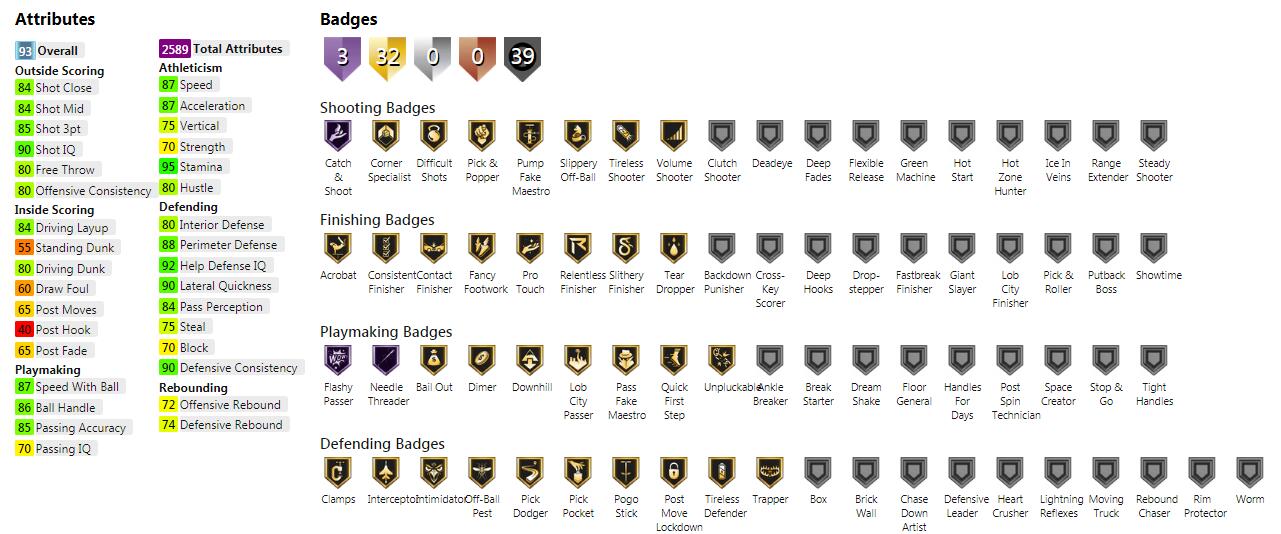1281x534 pixels.
Task: Click the Acrobat finishing badge icon
Action: pos(338,247)
